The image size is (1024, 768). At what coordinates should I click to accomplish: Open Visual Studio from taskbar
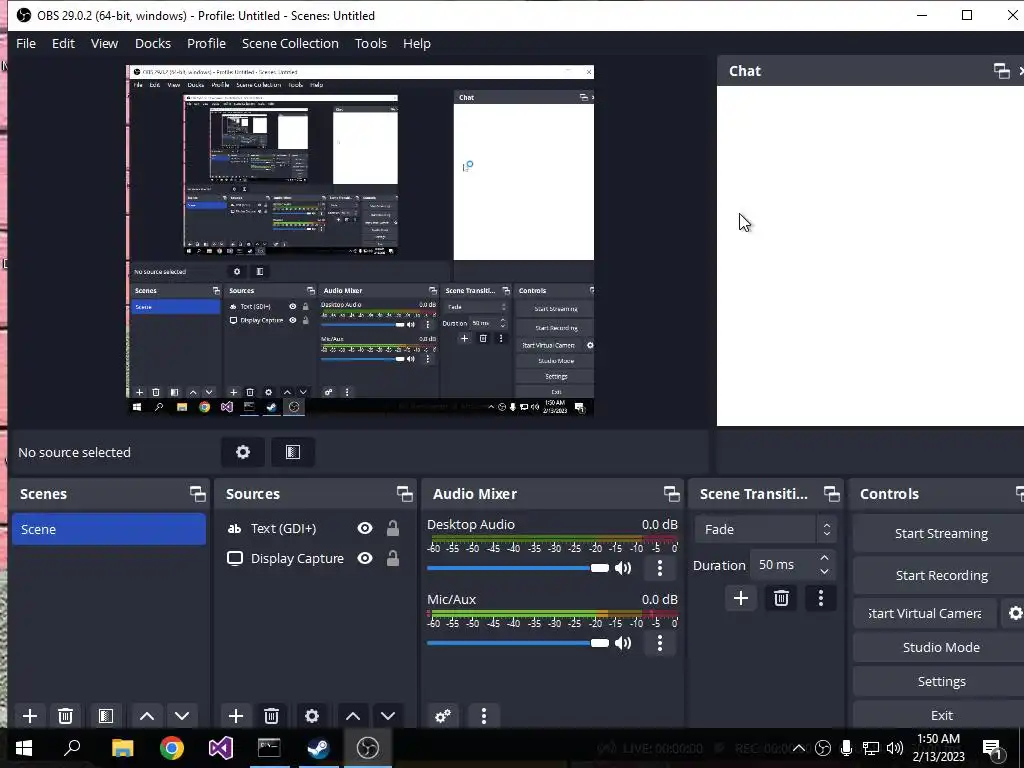(x=221, y=748)
